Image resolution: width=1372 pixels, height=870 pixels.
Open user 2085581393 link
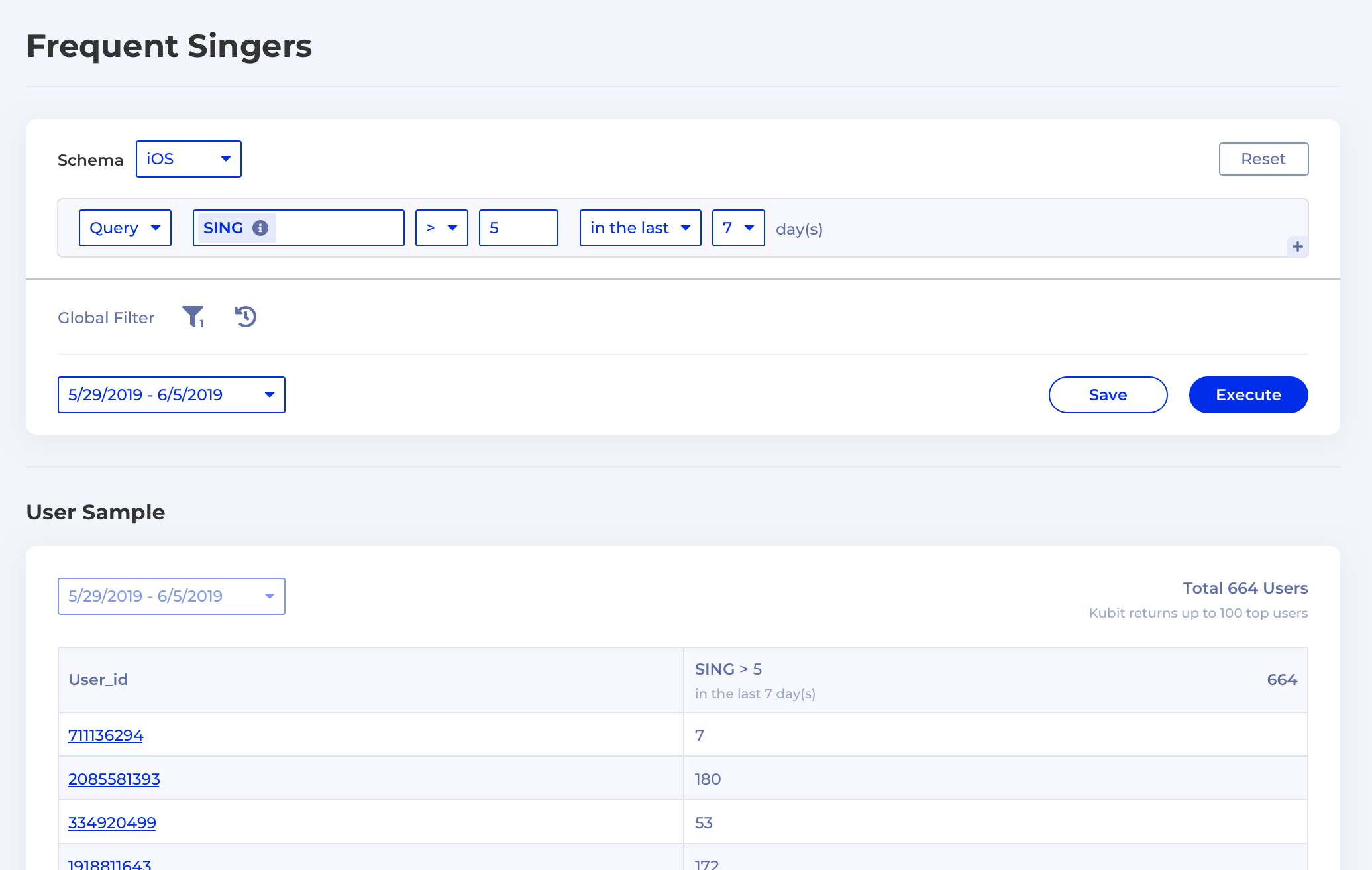[x=114, y=779]
